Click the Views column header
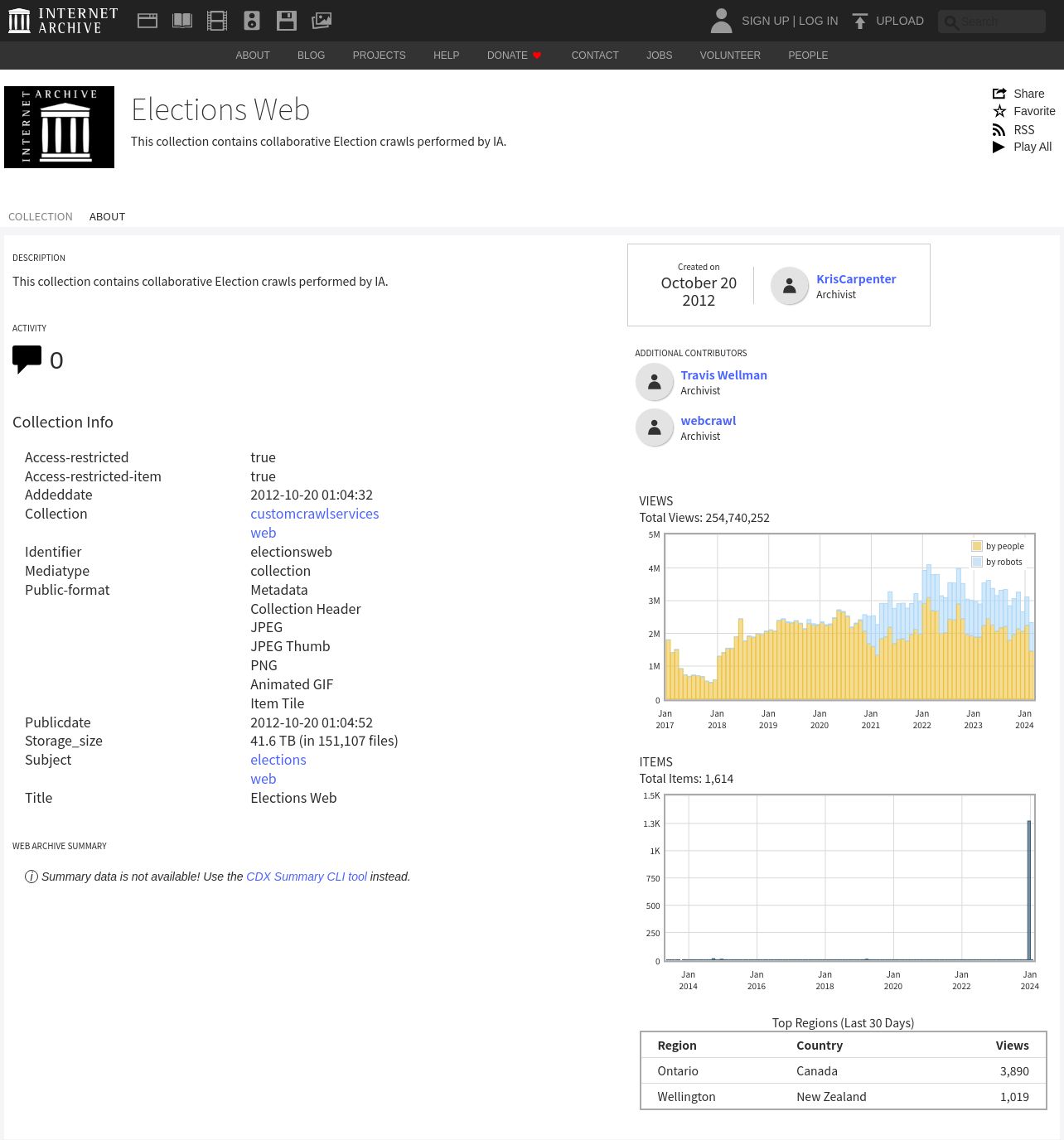This screenshot has height=1140, width=1064. (1012, 1046)
